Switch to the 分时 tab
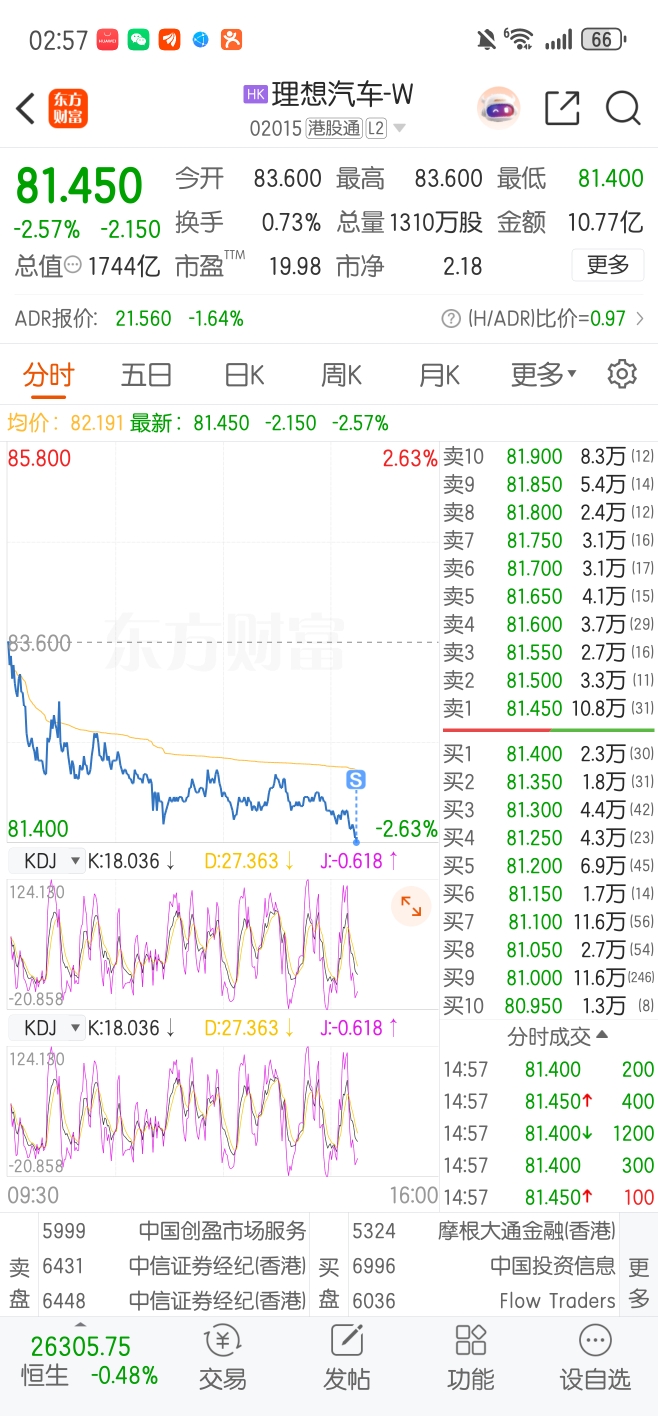Screen dimensions: 658x1416 (48, 375)
